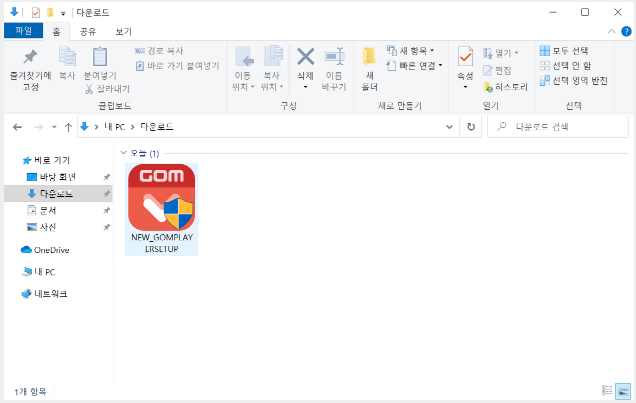Screen dimensions: 636x403
Task: Click History (히스토리) in the ribbon
Action: (505, 87)
